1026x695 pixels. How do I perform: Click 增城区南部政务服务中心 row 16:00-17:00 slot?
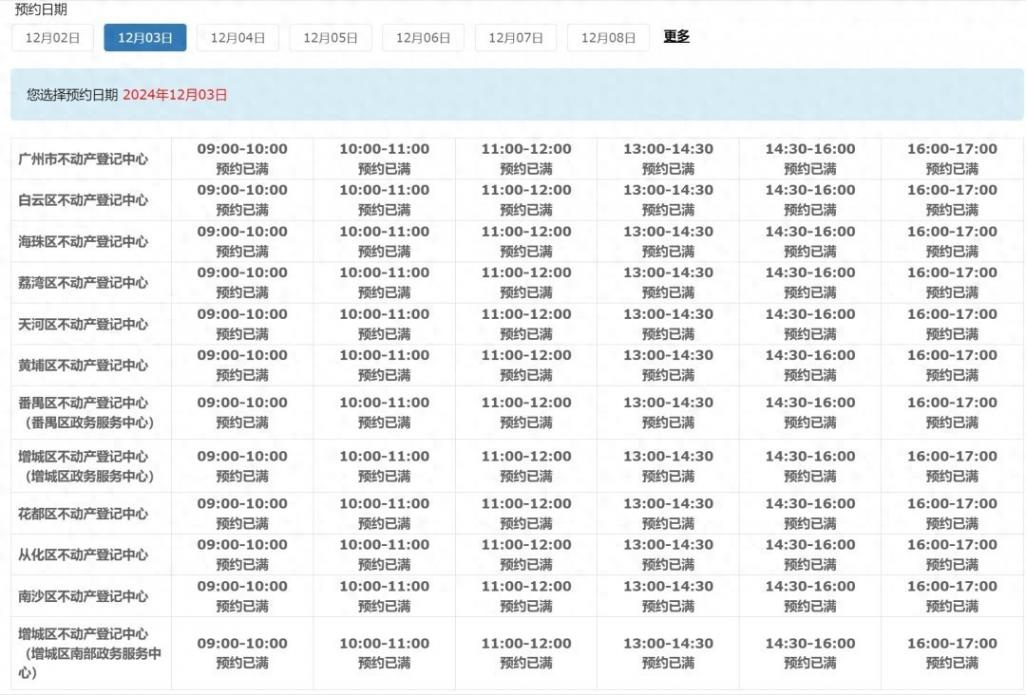(952, 653)
